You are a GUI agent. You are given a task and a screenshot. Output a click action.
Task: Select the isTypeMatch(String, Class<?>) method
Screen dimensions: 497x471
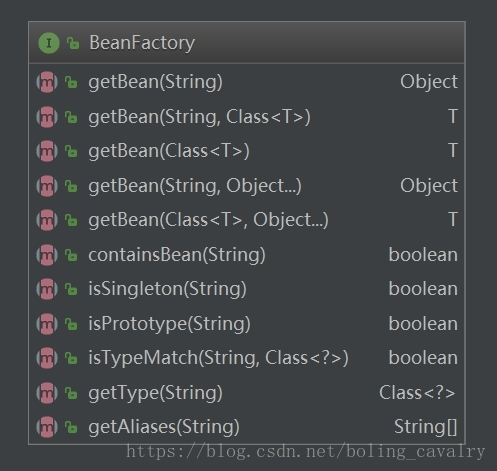click(x=247, y=358)
